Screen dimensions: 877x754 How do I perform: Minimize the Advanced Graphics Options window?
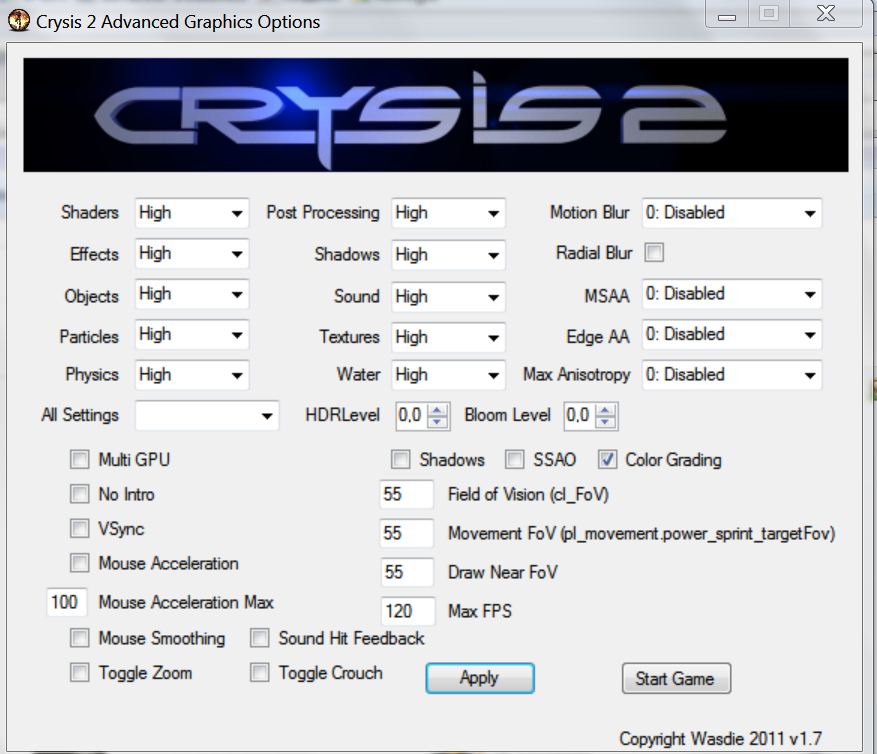[727, 14]
